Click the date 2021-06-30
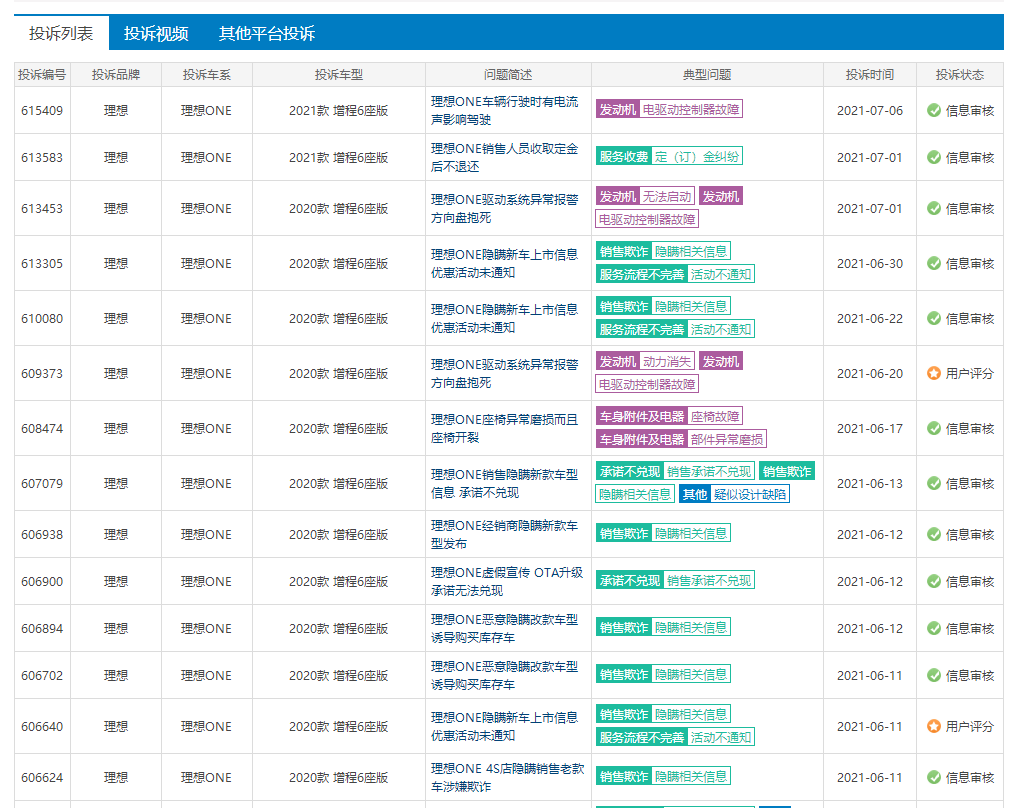 coord(870,263)
